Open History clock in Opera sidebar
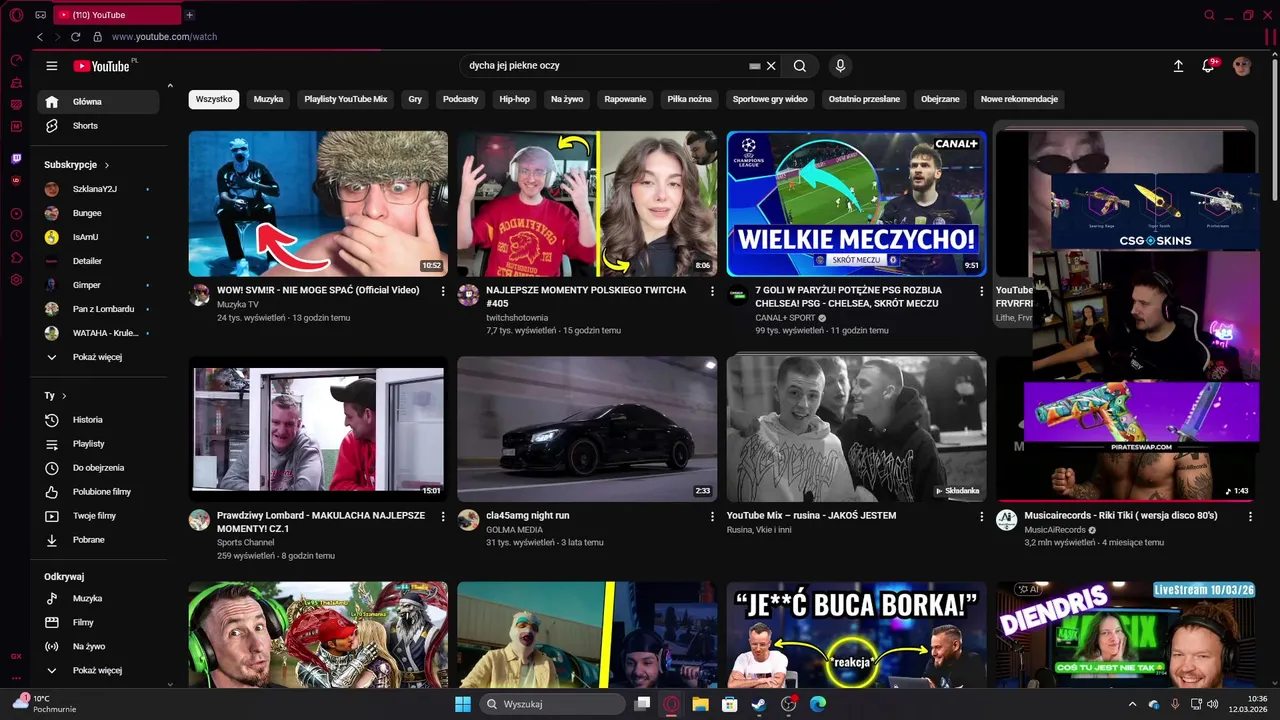 point(16,236)
